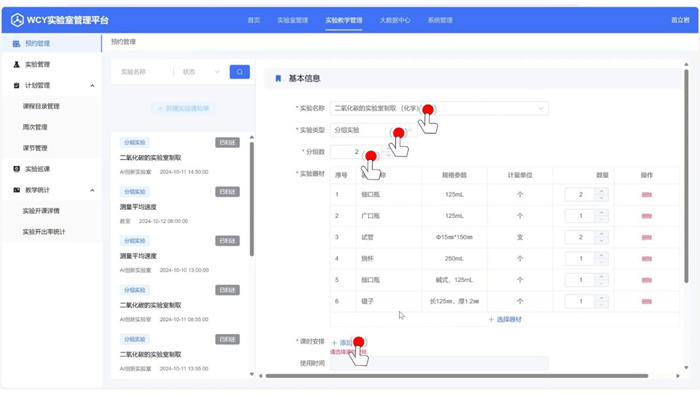
Task: Delete the 试管 row in equipment table
Action: pyautogui.click(x=646, y=237)
